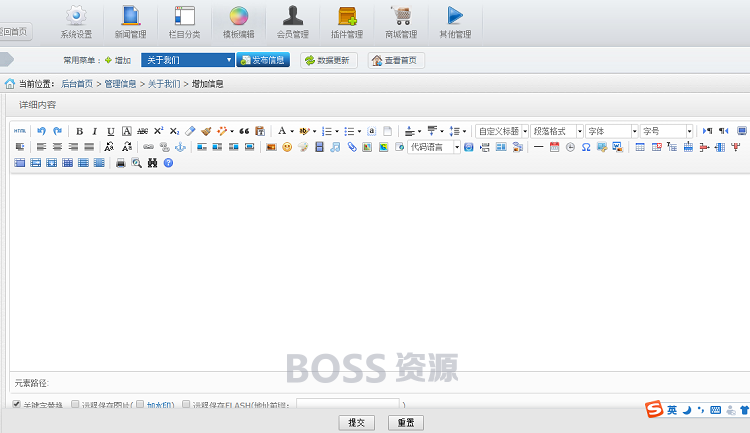Delete table with red X icon
Image resolution: width=750 pixels, height=433 pixels.
tap(656, 147)
